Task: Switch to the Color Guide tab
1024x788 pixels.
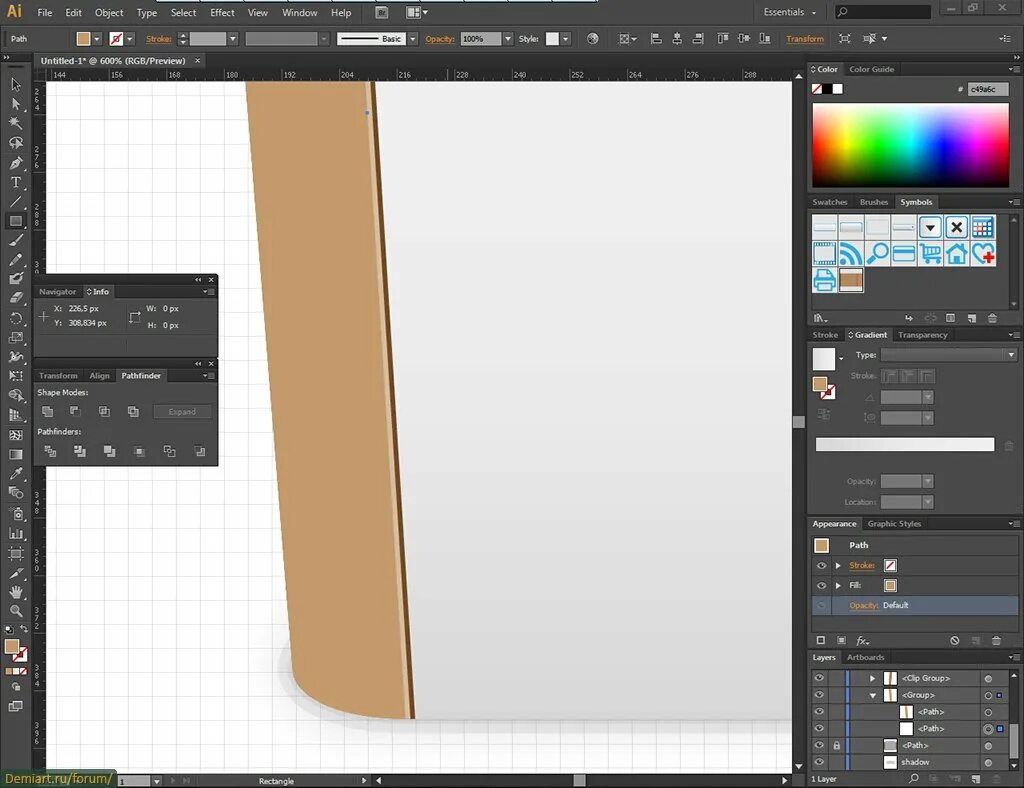Action: (x=871, y=69)
